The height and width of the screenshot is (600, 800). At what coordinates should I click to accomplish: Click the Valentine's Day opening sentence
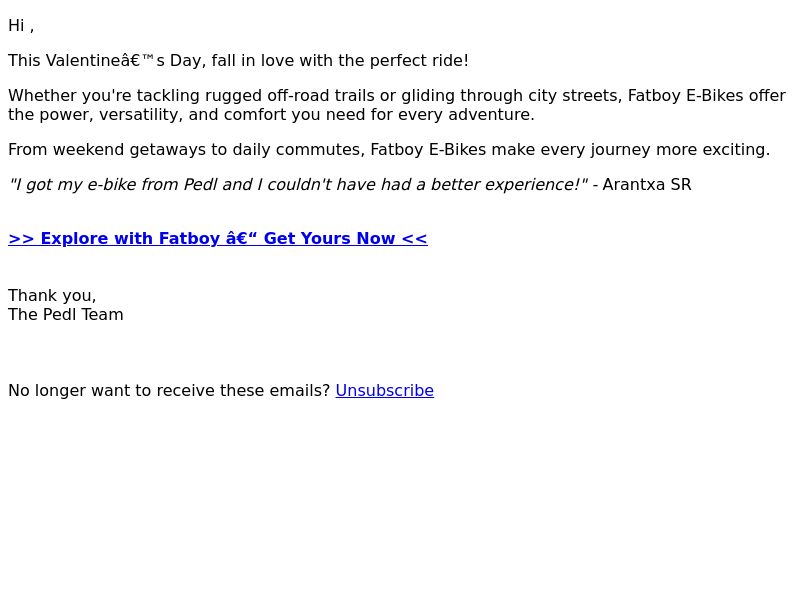coord(238,60)
